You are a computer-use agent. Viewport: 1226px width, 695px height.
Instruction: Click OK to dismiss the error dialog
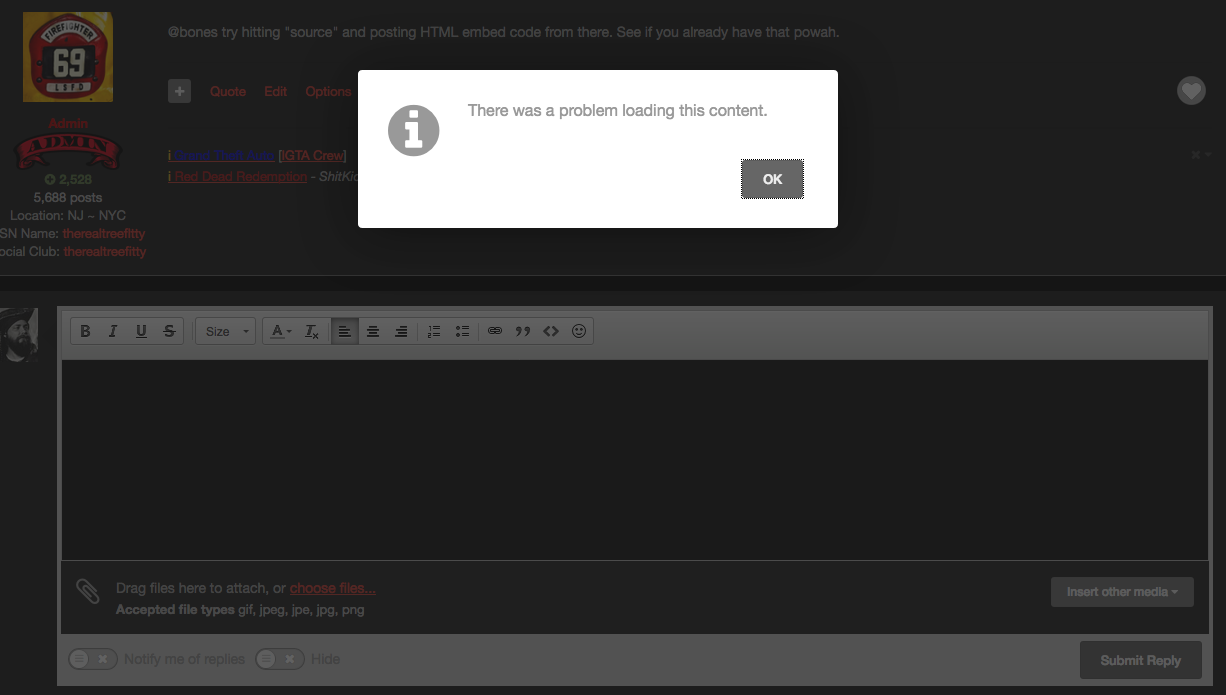pos(772,179)
